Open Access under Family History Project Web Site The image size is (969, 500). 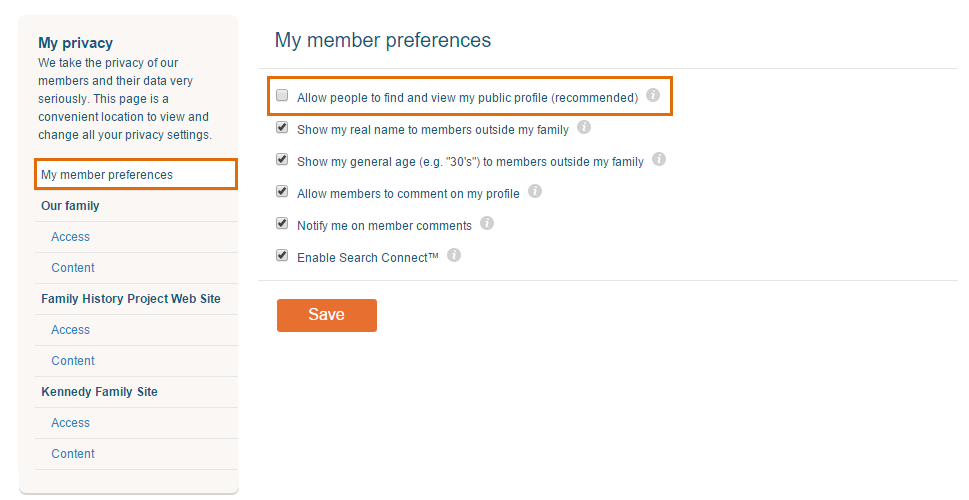tap(71, 330)
